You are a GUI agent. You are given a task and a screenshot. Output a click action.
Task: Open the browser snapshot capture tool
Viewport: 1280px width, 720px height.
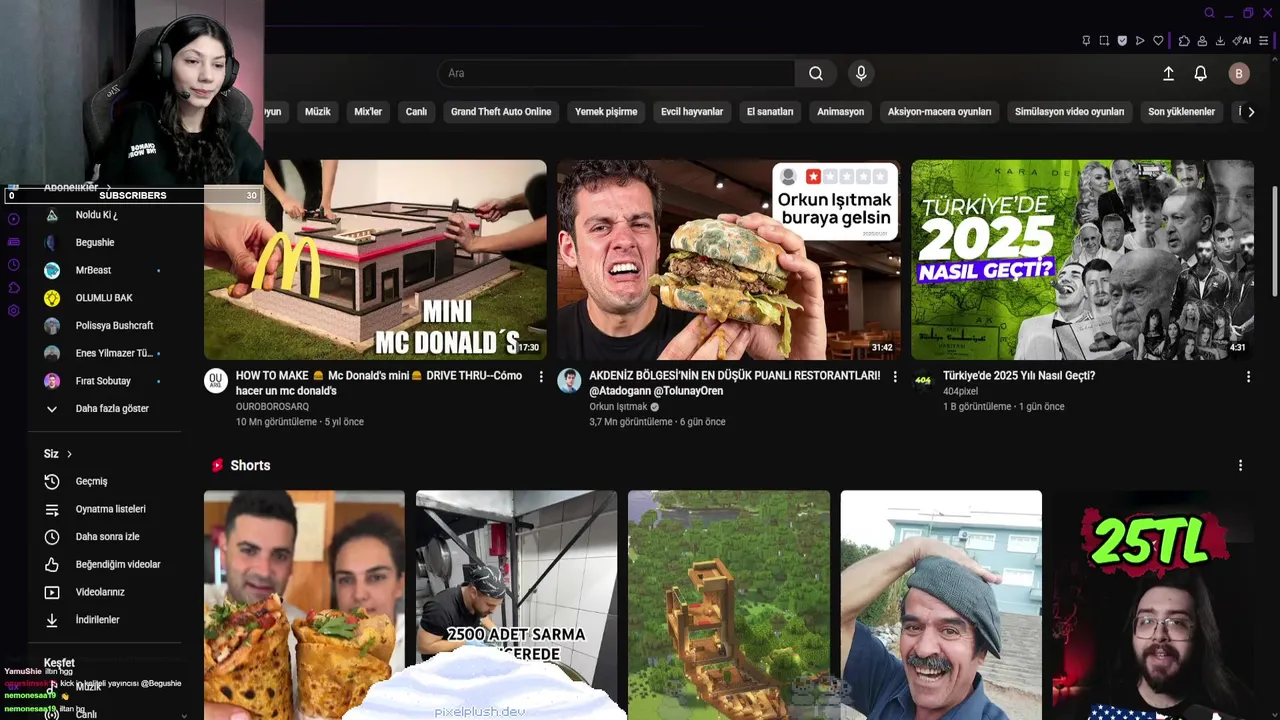tap(1104, 41)
